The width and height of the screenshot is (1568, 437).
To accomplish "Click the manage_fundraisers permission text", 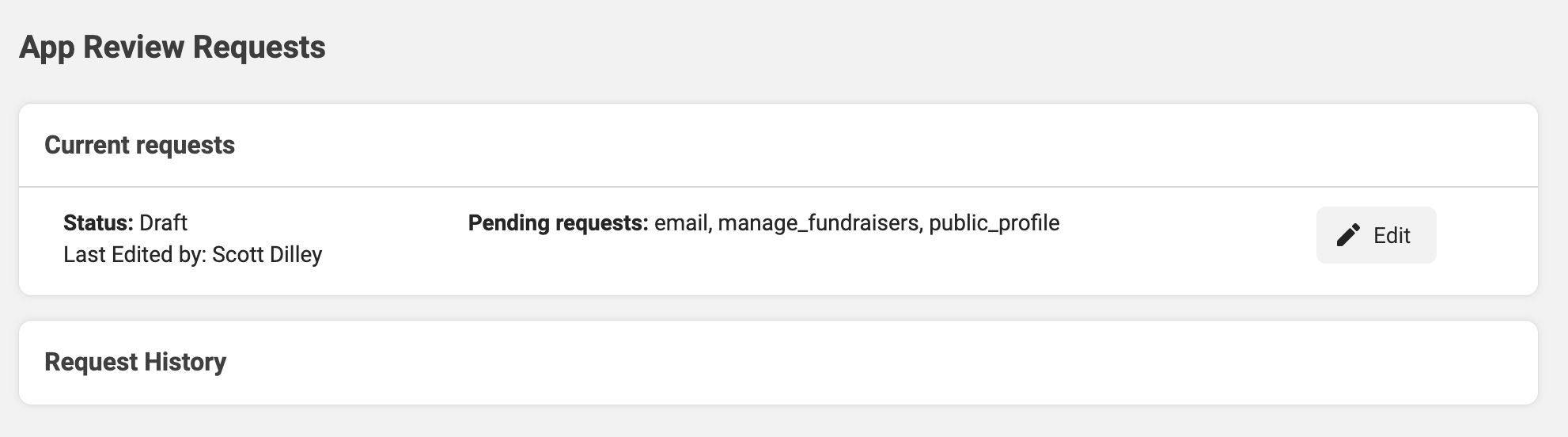I will pos(820,223).
